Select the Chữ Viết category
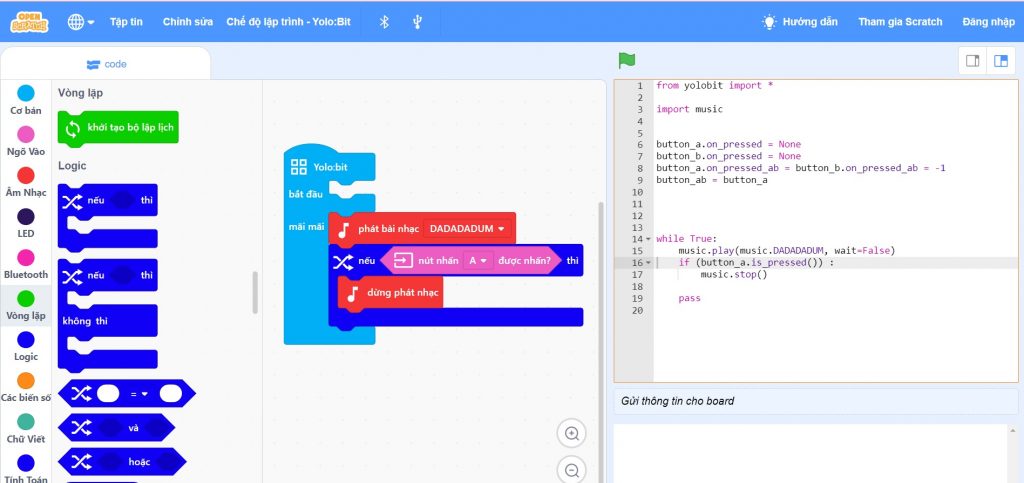 click(x=25, y=429)
